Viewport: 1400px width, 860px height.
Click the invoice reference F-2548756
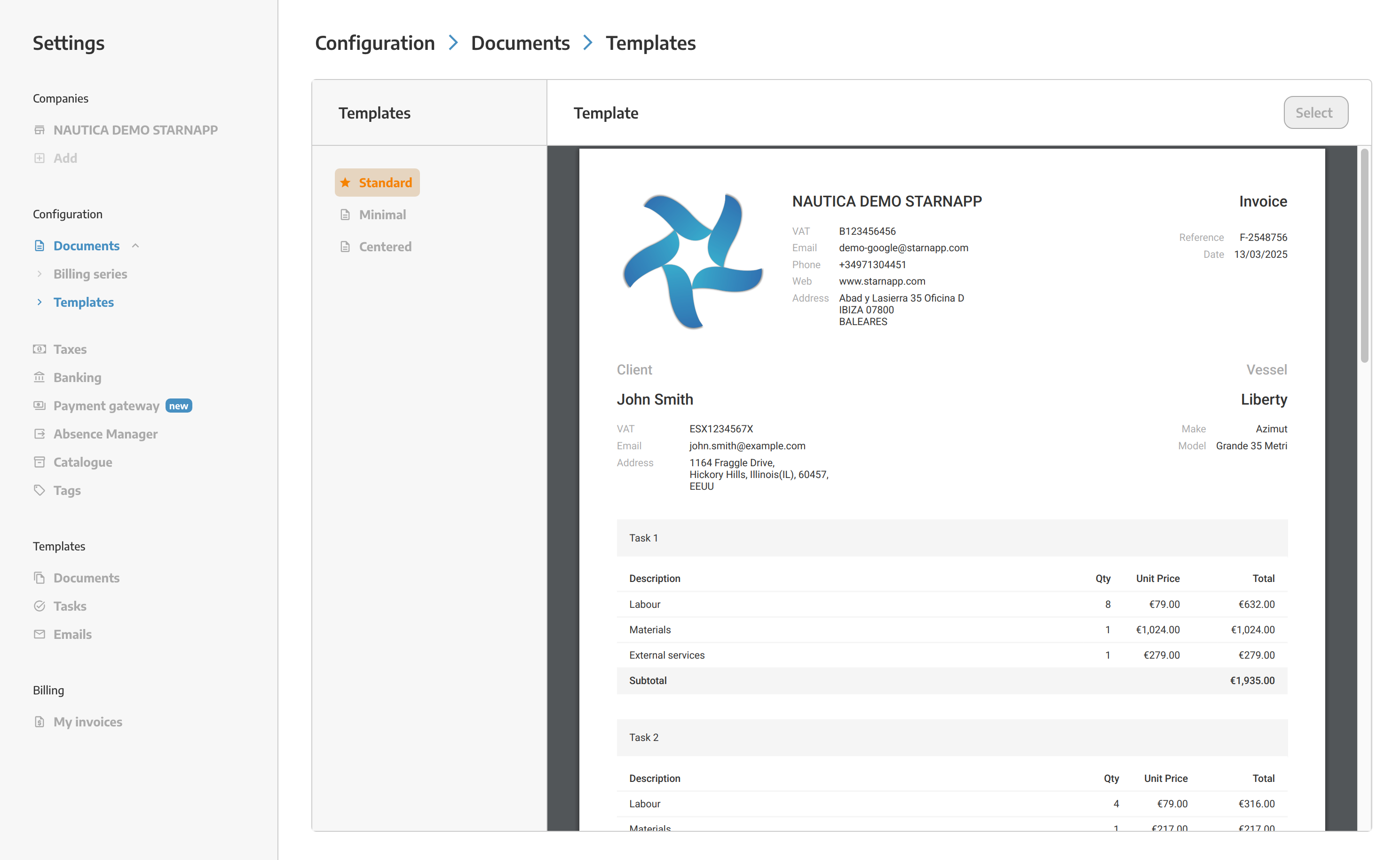click(x=1264, y=237)
